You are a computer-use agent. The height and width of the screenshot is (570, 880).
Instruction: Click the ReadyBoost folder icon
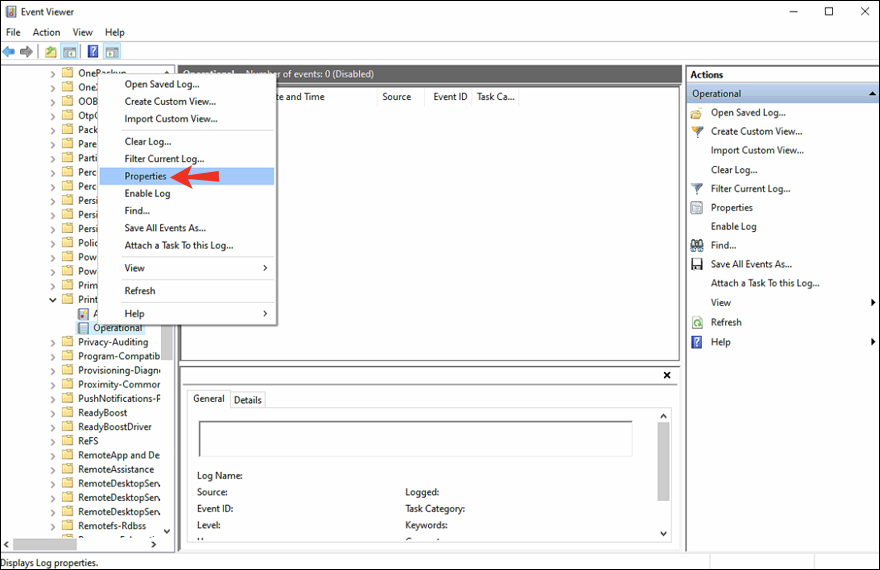pos(68,412)
